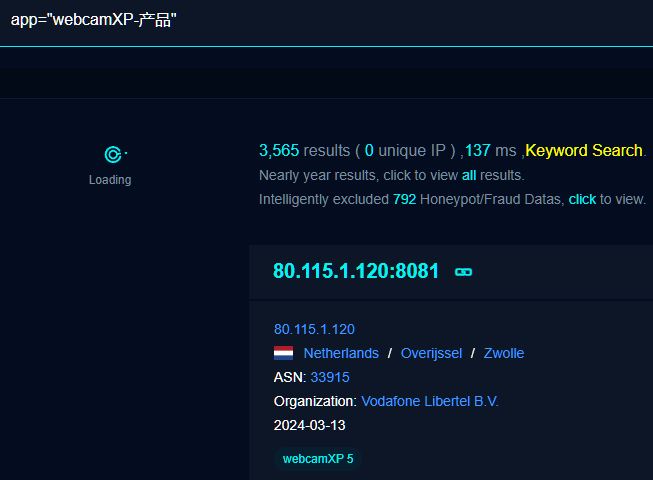The width and height of the screenshot is (653, 480).
Task: Filter by country Netherlands
Action: coord(341,353)
